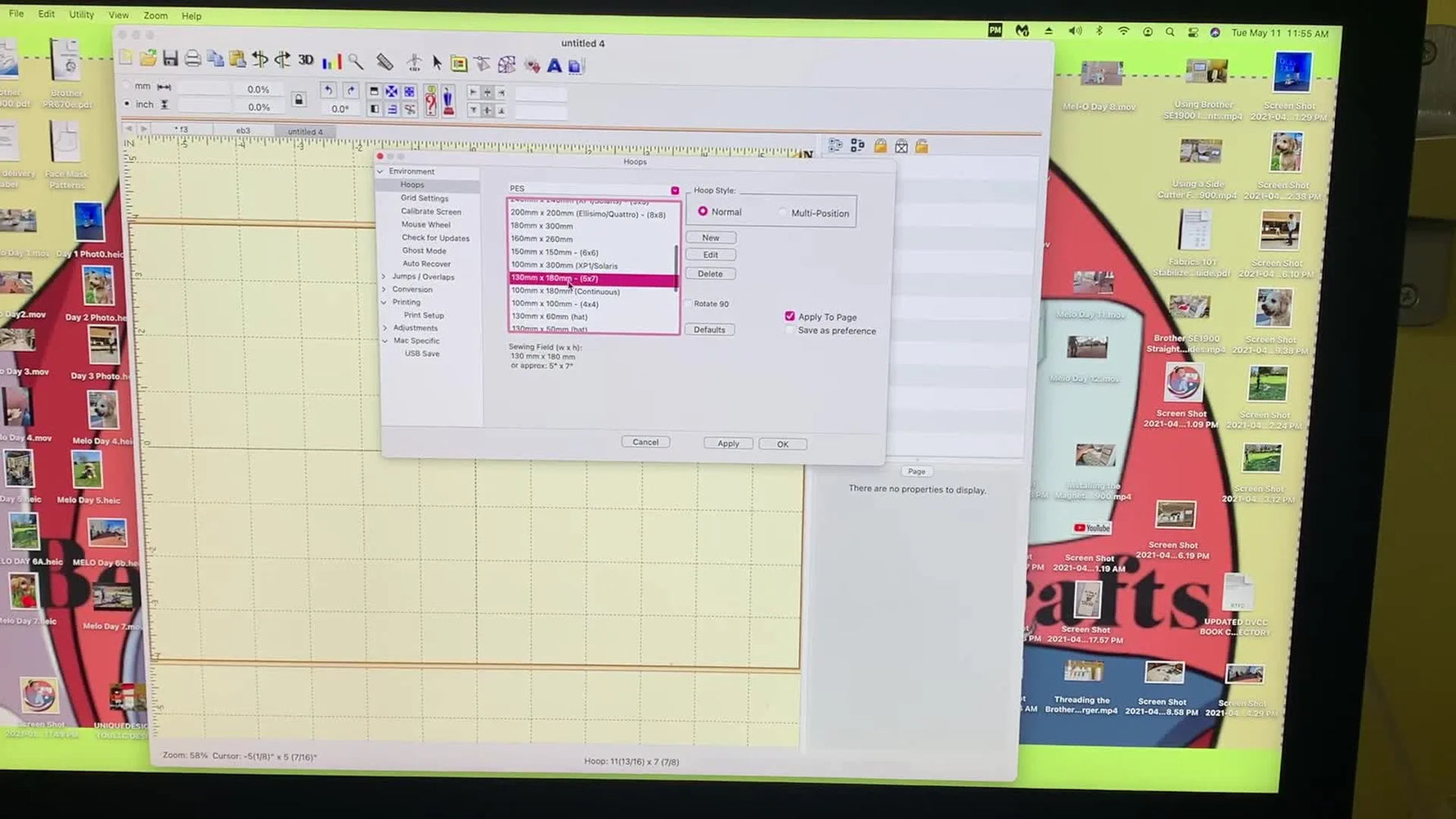The height and width of the screenshot is (819, 1456).
Task: Select the mm unit radio button
Action: [x=126, y=85]
